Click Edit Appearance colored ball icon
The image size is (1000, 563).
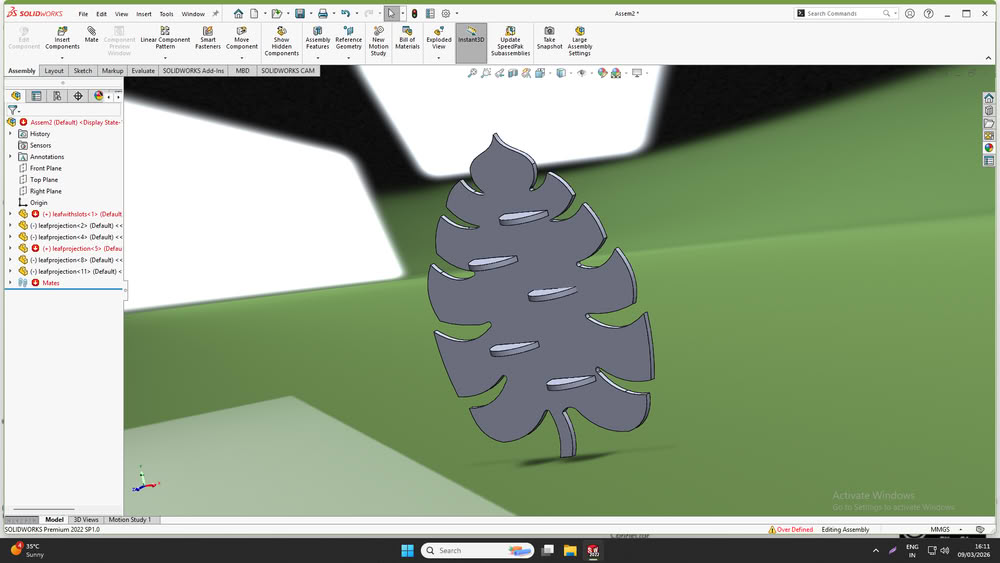click(x=602, y=73)
